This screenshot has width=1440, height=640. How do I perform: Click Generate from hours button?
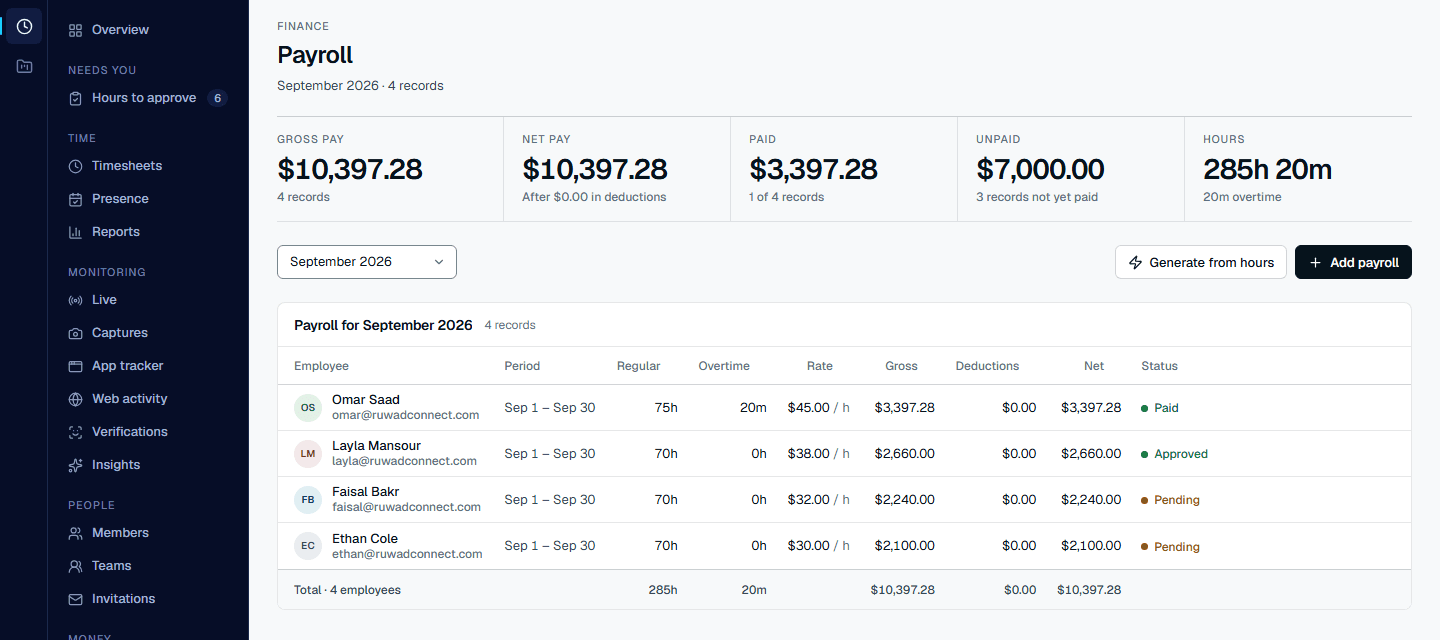(x=1201, y=262)
